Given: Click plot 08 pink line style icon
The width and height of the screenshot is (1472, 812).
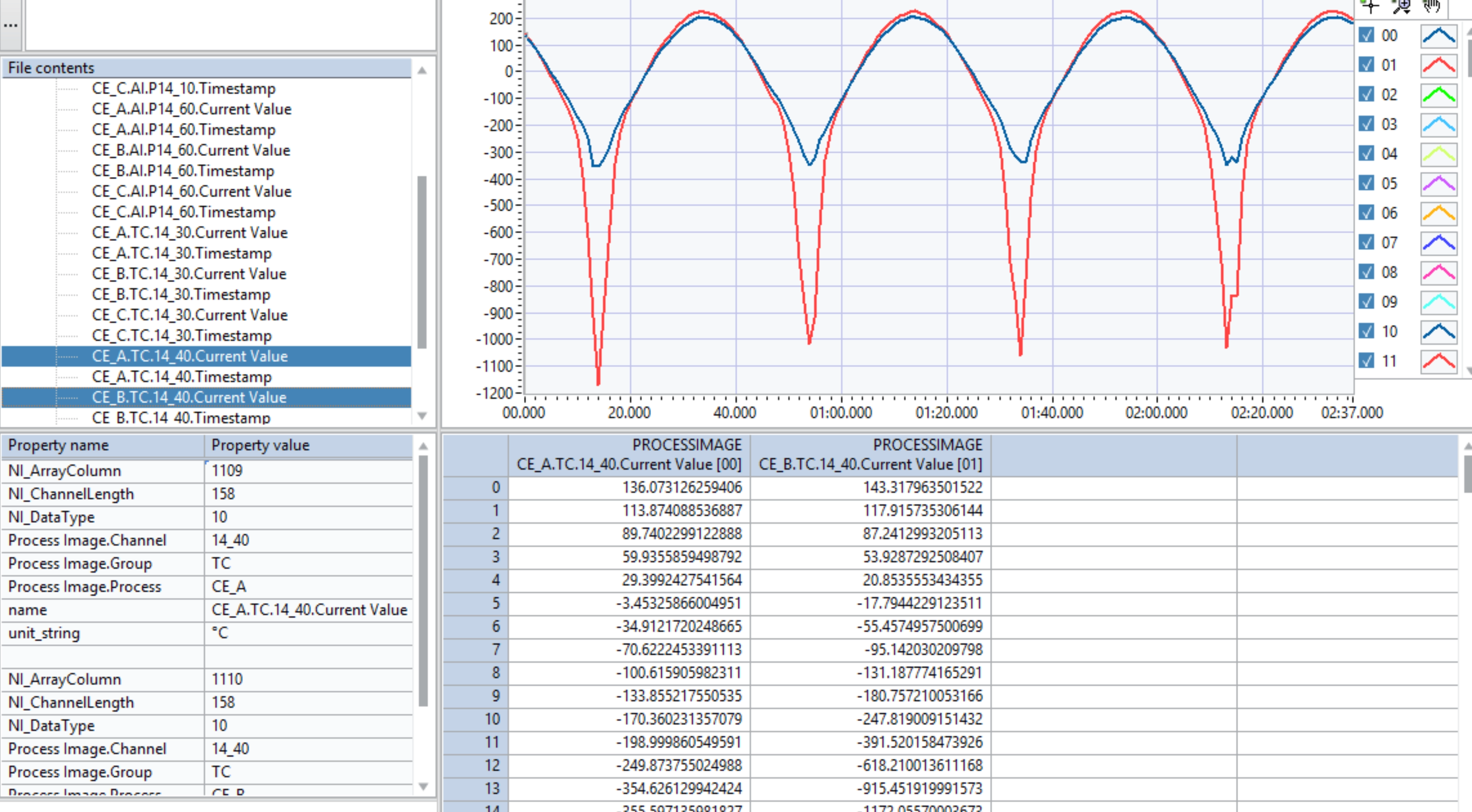Looking at the screenshot, I should (x=1438, y=273).
